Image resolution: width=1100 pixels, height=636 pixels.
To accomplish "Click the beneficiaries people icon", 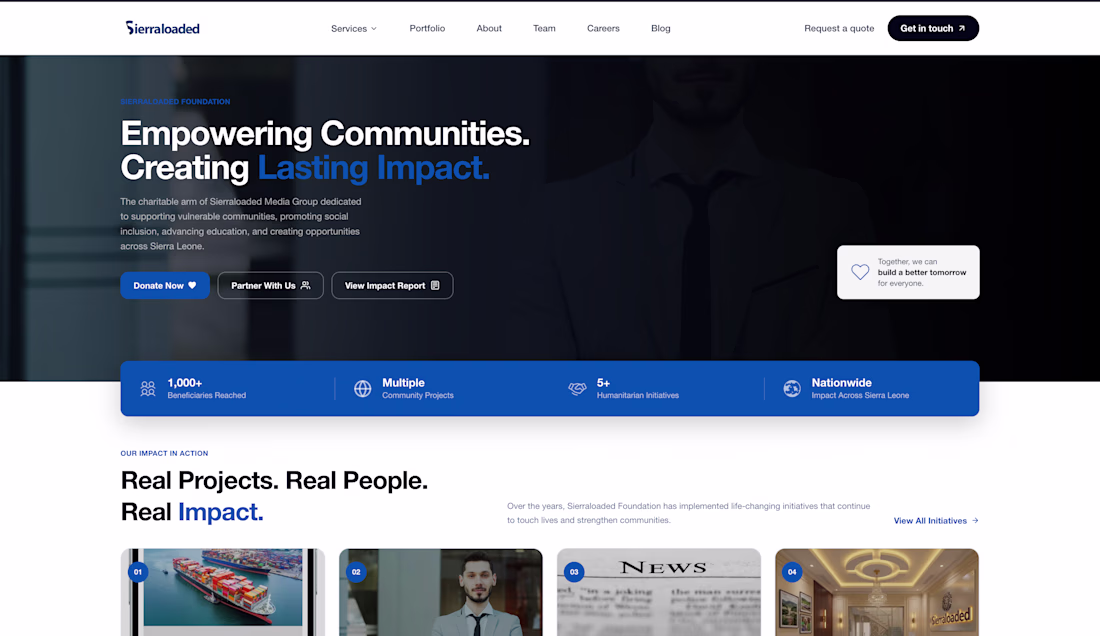I will (x=148, y=388).
